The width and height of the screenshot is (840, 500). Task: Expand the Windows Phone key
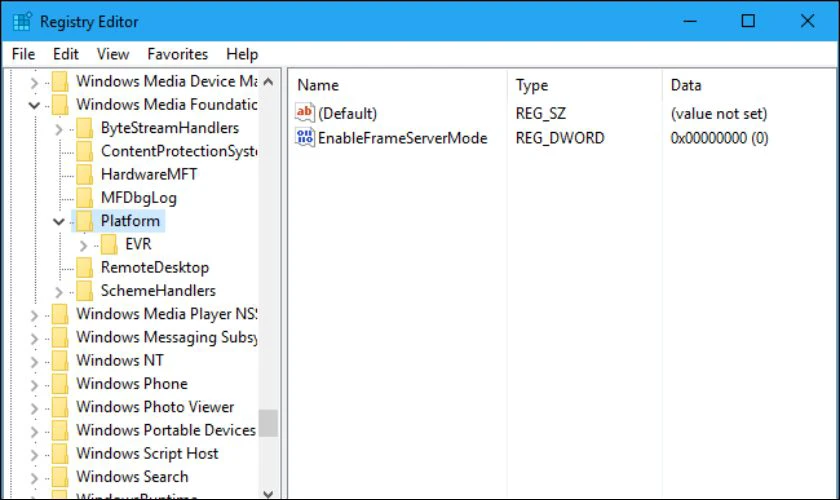(34, 385)
